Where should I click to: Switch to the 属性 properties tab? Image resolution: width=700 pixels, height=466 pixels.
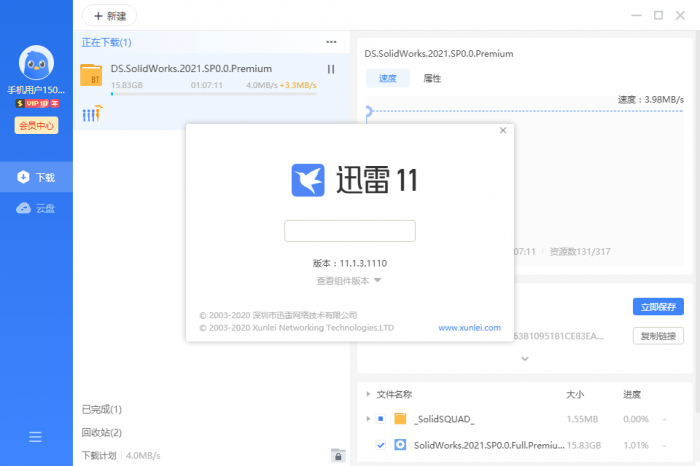coord(432,78)
